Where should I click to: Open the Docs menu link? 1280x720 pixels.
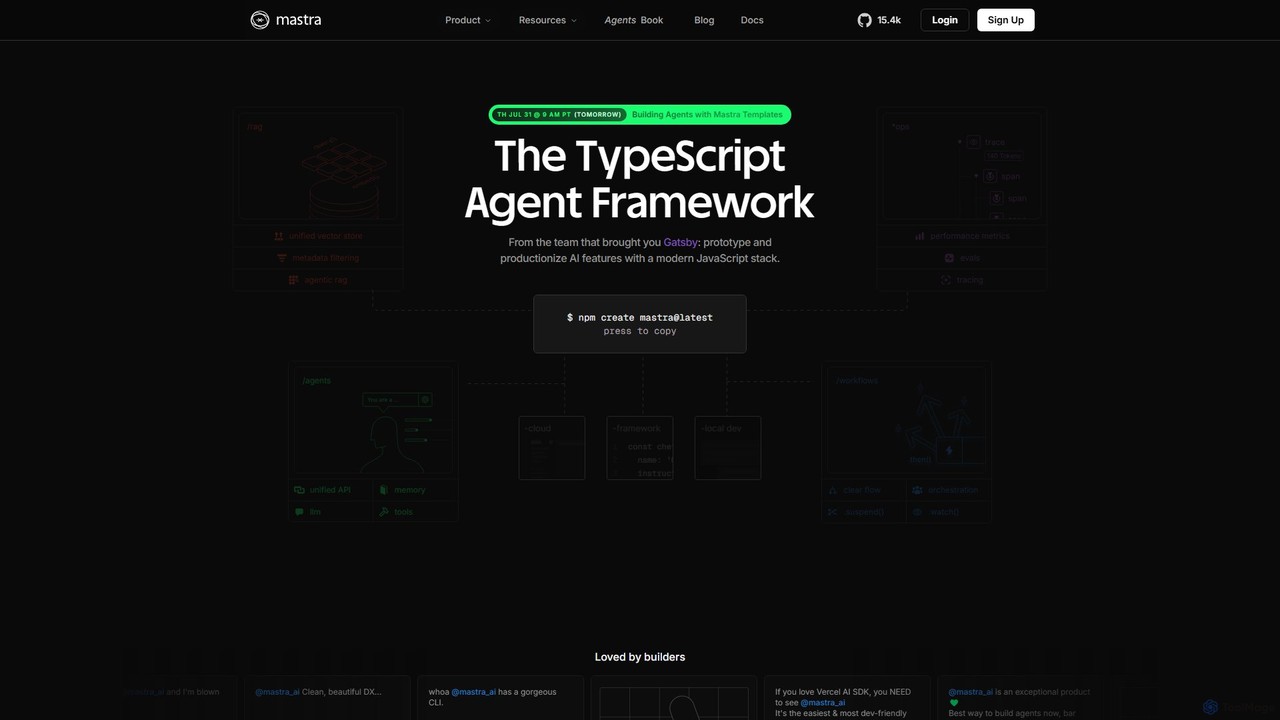(752, 20)
